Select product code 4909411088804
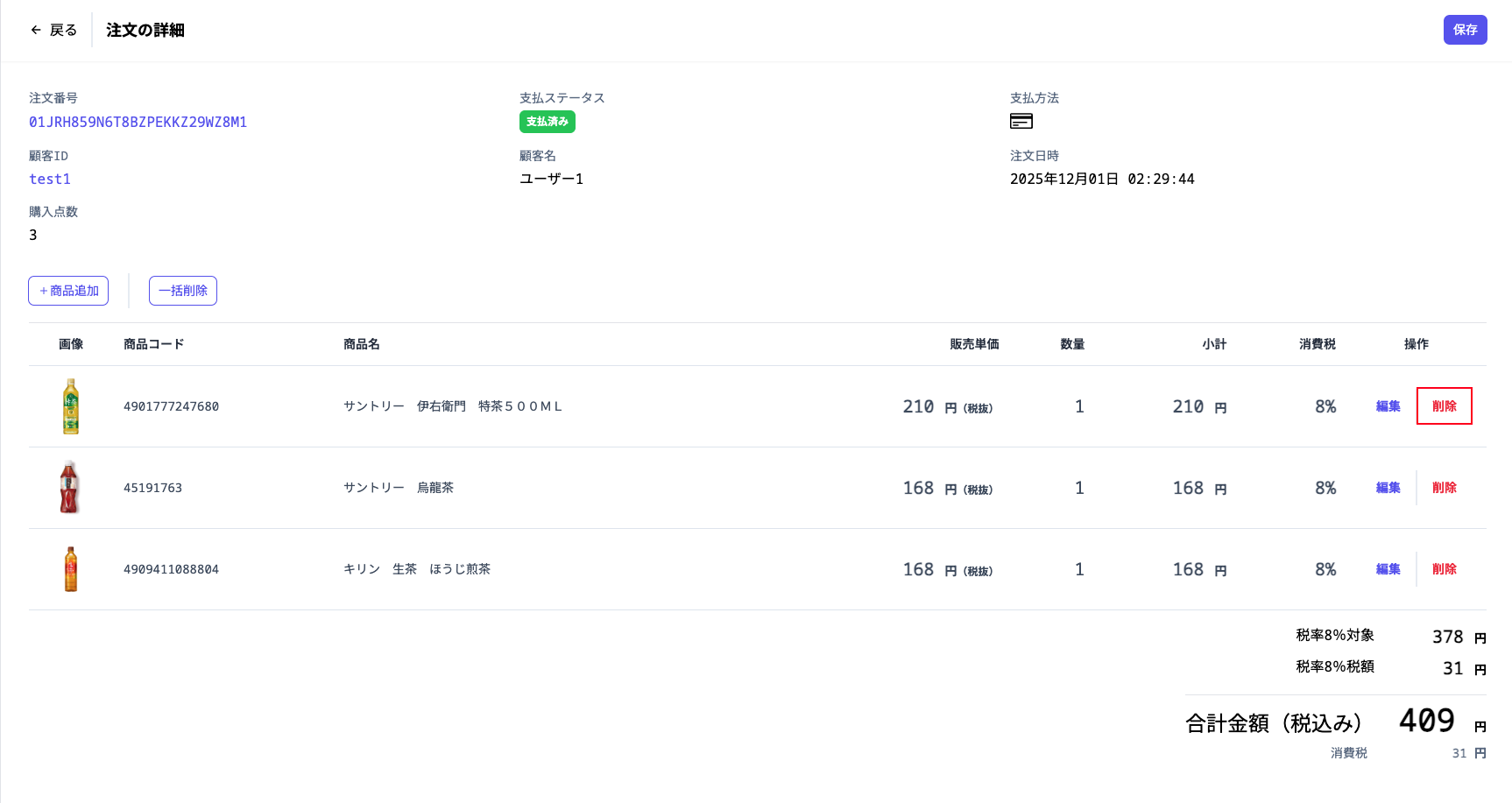Screen dimensions: 1512x803 click(x=172, y=569)
